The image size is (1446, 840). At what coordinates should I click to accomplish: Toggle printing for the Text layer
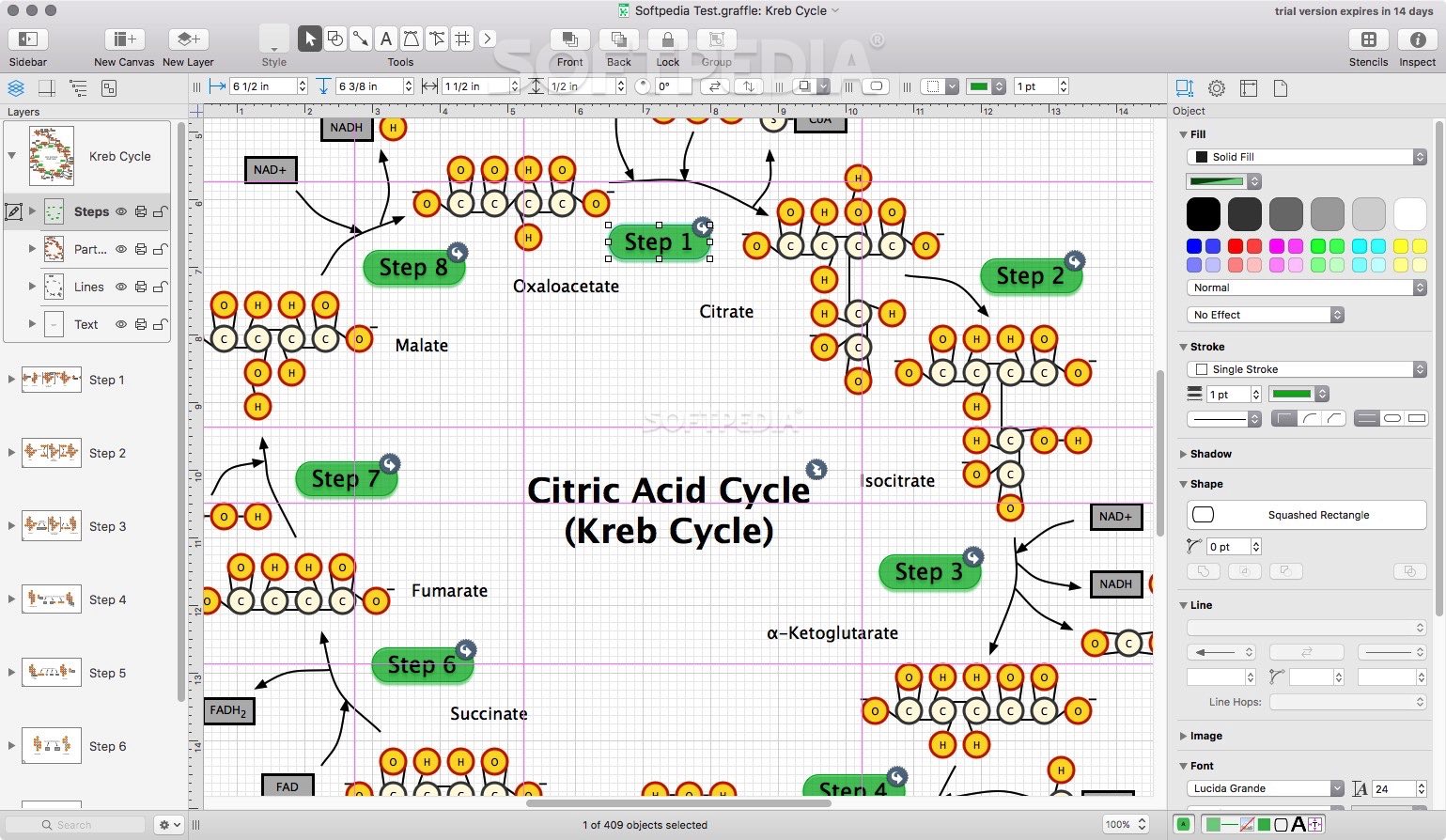141,324
